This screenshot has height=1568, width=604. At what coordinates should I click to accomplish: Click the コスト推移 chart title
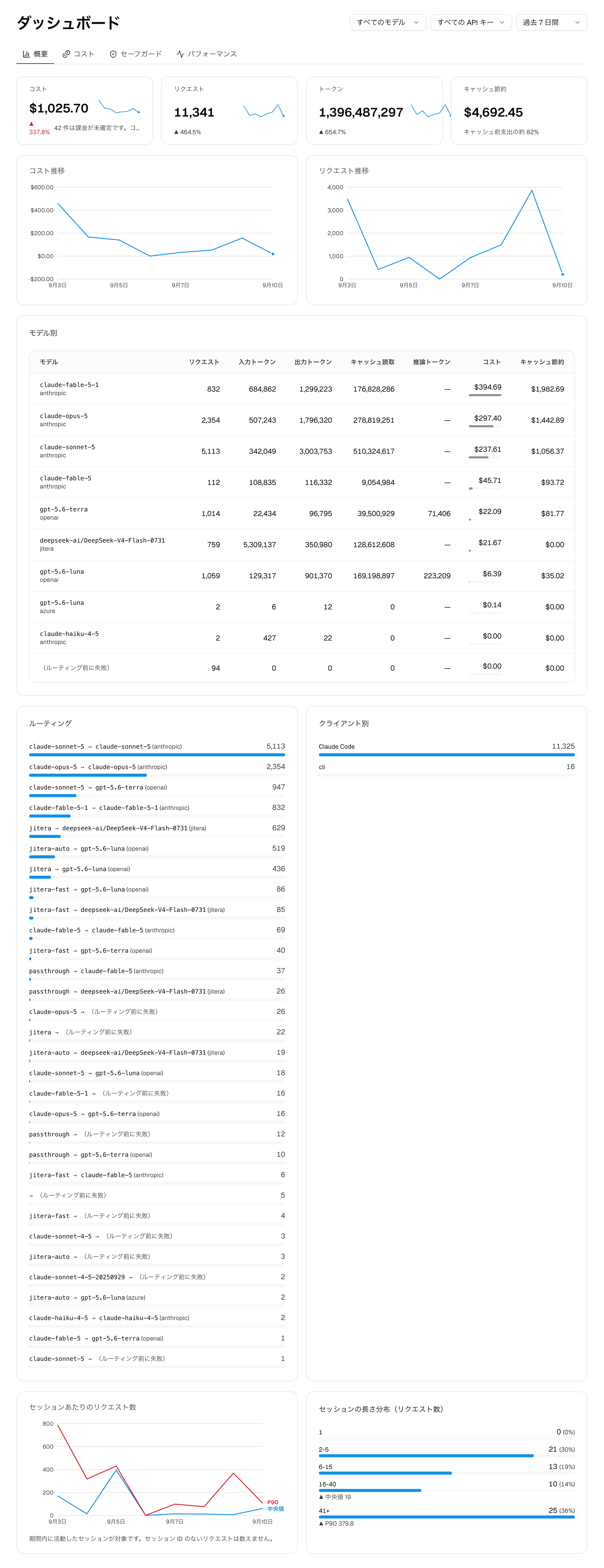coord(47,171)
